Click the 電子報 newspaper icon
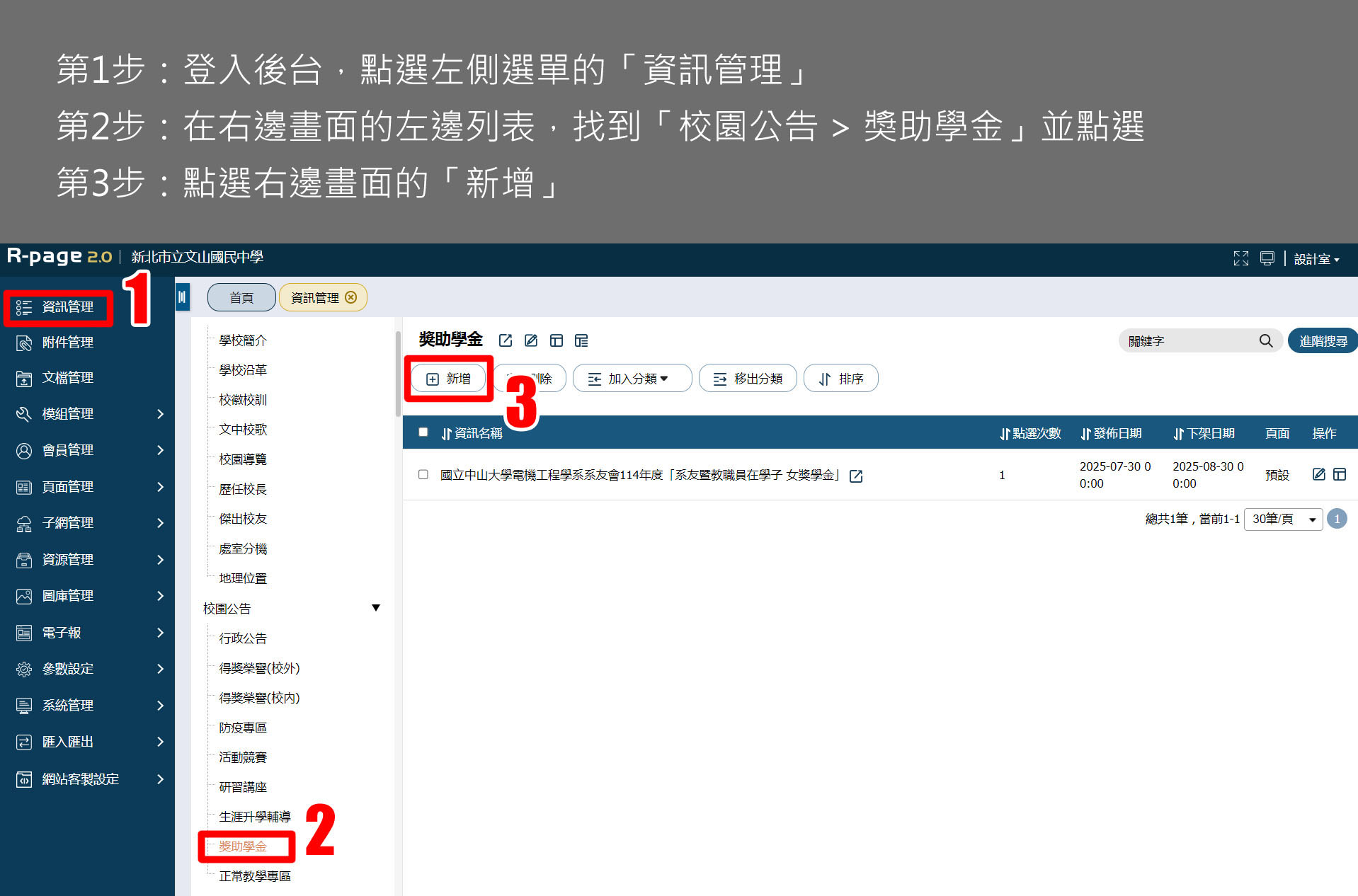Image resolution: width=1358 pixels, height=896 pixels. tap(24, 633)
